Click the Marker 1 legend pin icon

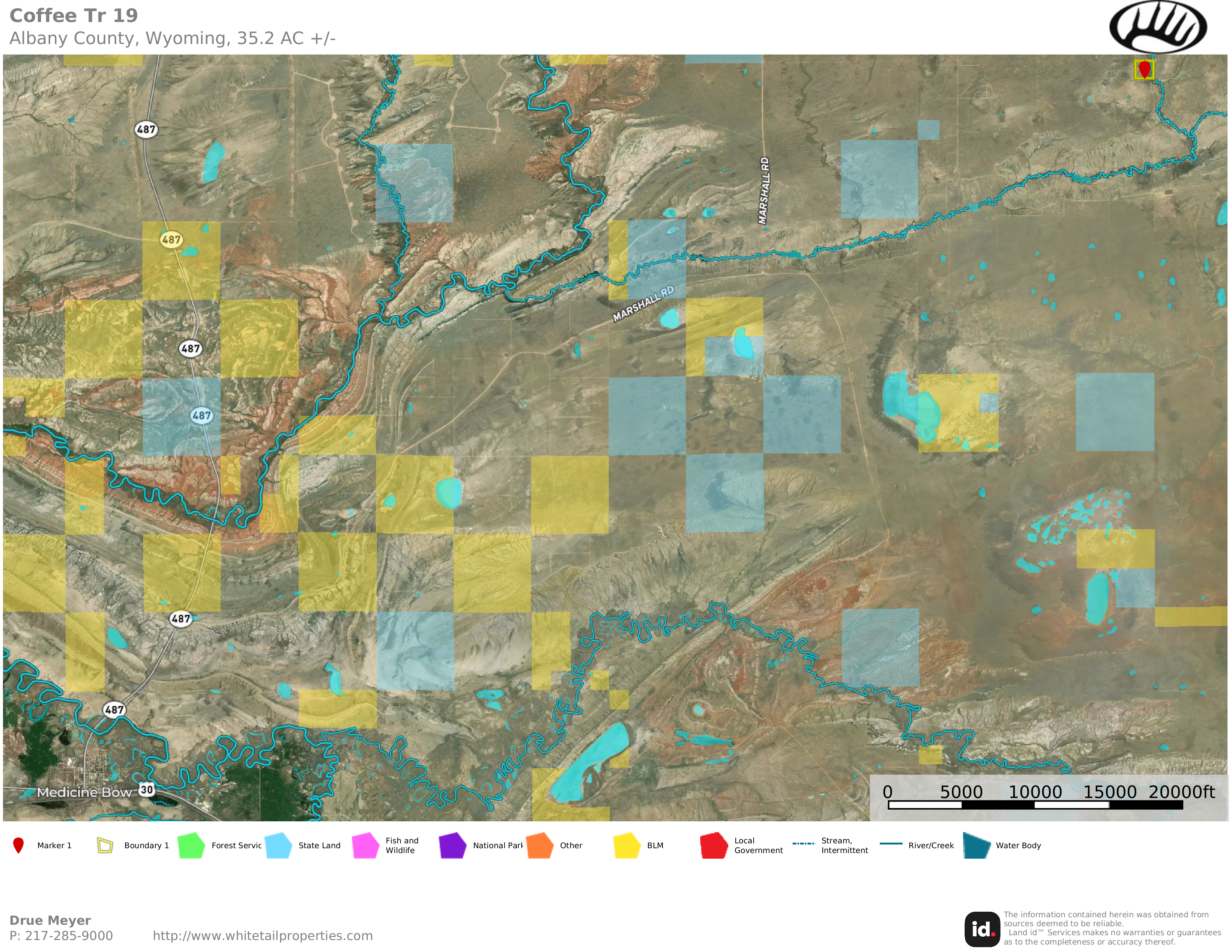coord(19,845)
